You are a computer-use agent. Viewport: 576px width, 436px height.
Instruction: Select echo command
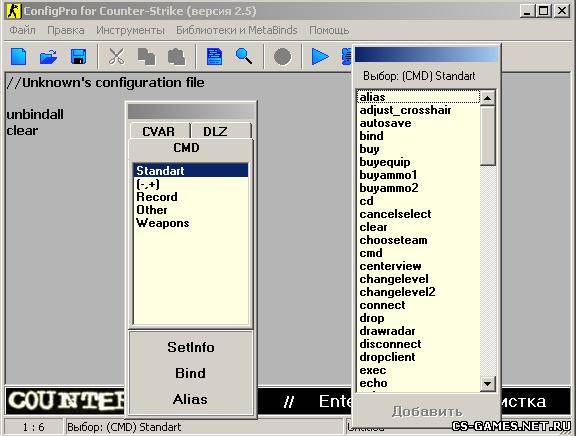[418, 383]
